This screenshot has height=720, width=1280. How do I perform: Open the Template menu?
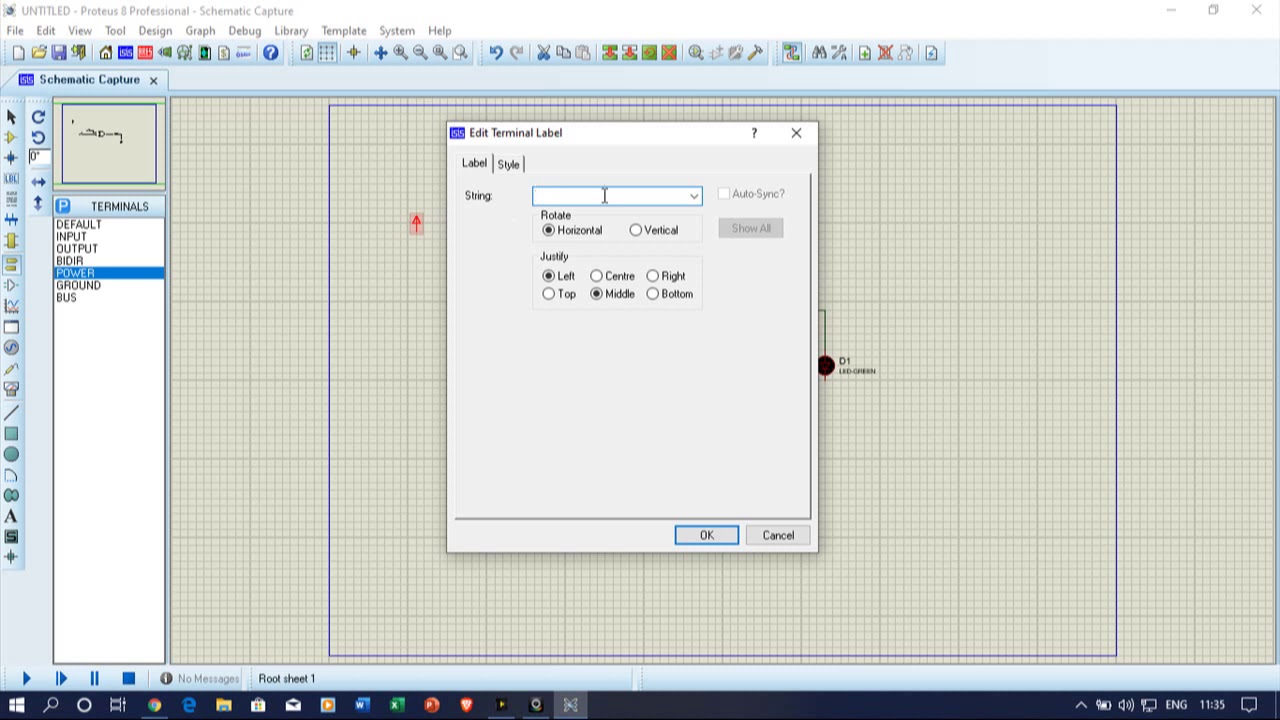(x=344, y=31)
